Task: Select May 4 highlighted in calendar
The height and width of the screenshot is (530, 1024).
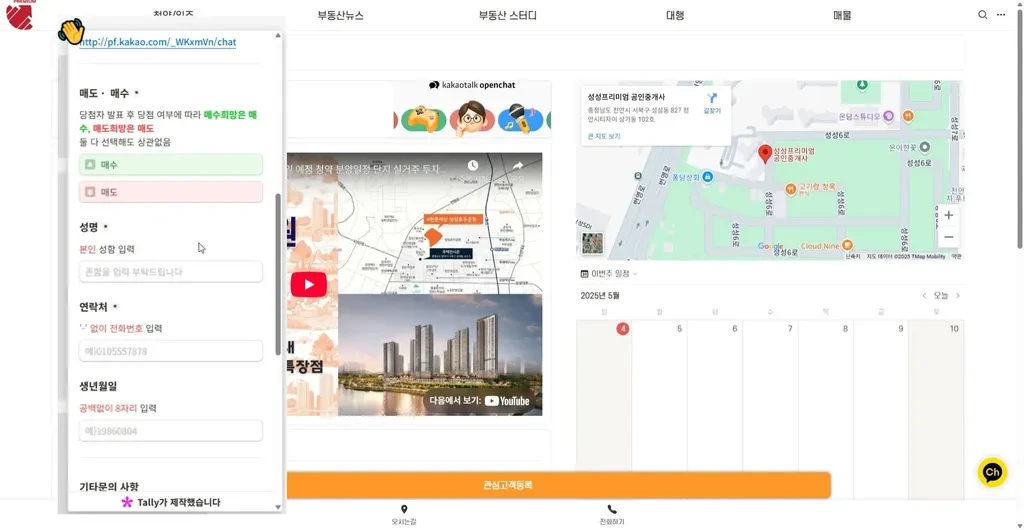Action: click(622, 329)
